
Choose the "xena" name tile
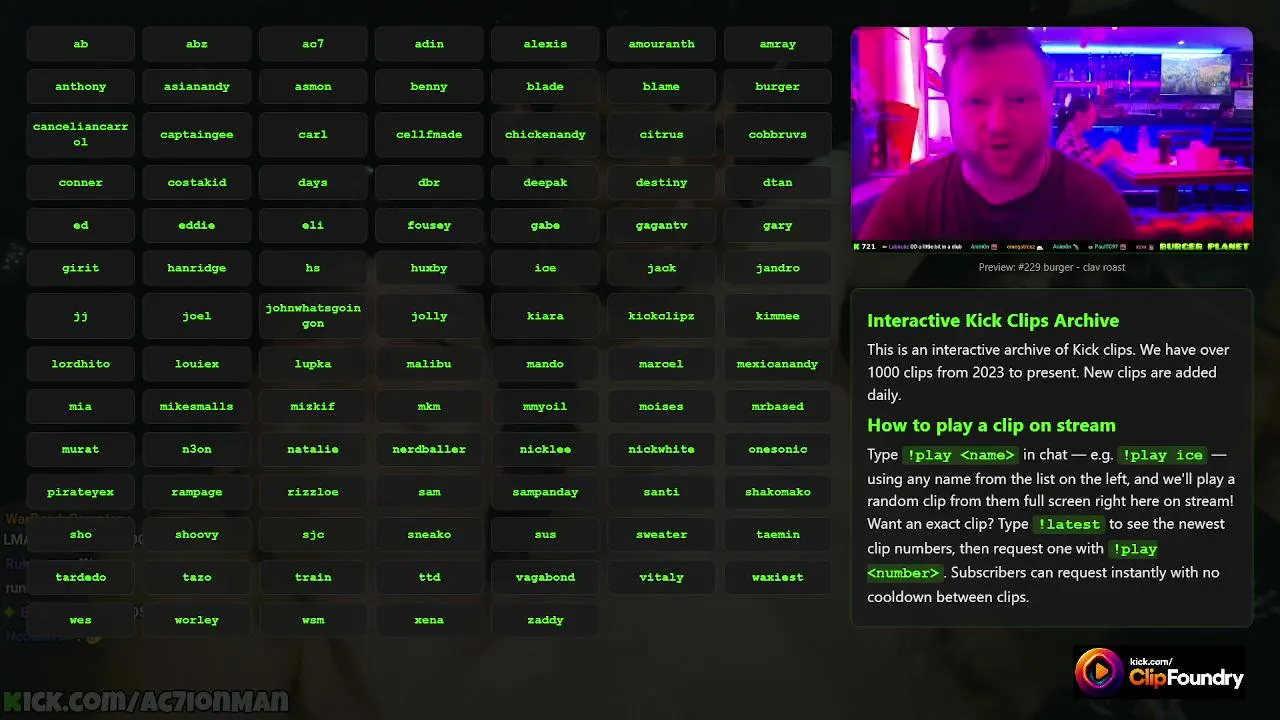429,620
